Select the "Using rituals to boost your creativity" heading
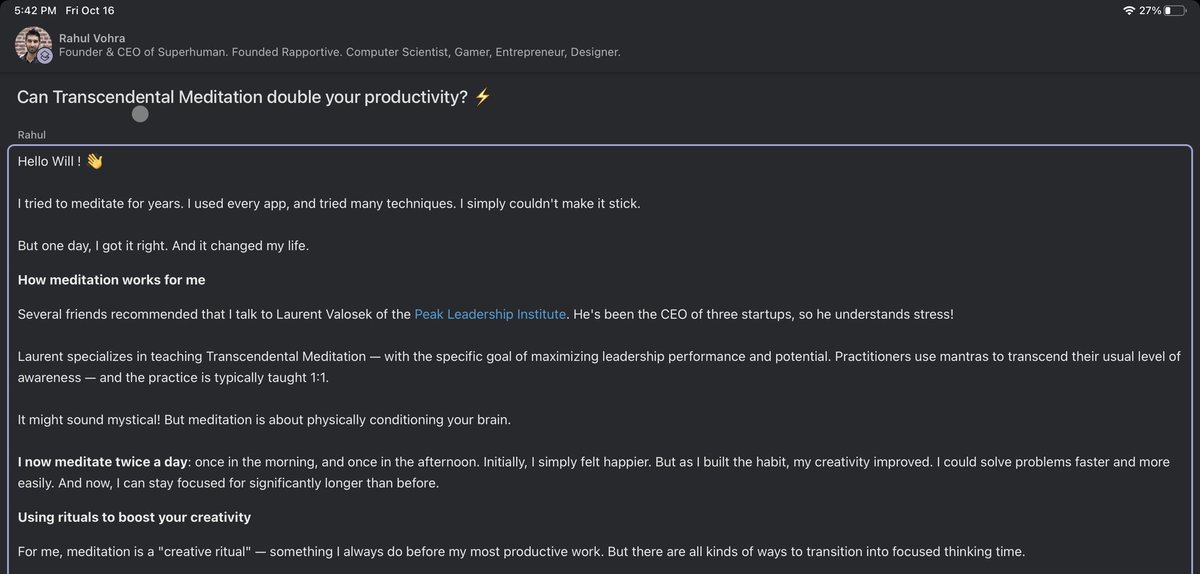1200x574 pixels. 134,517
